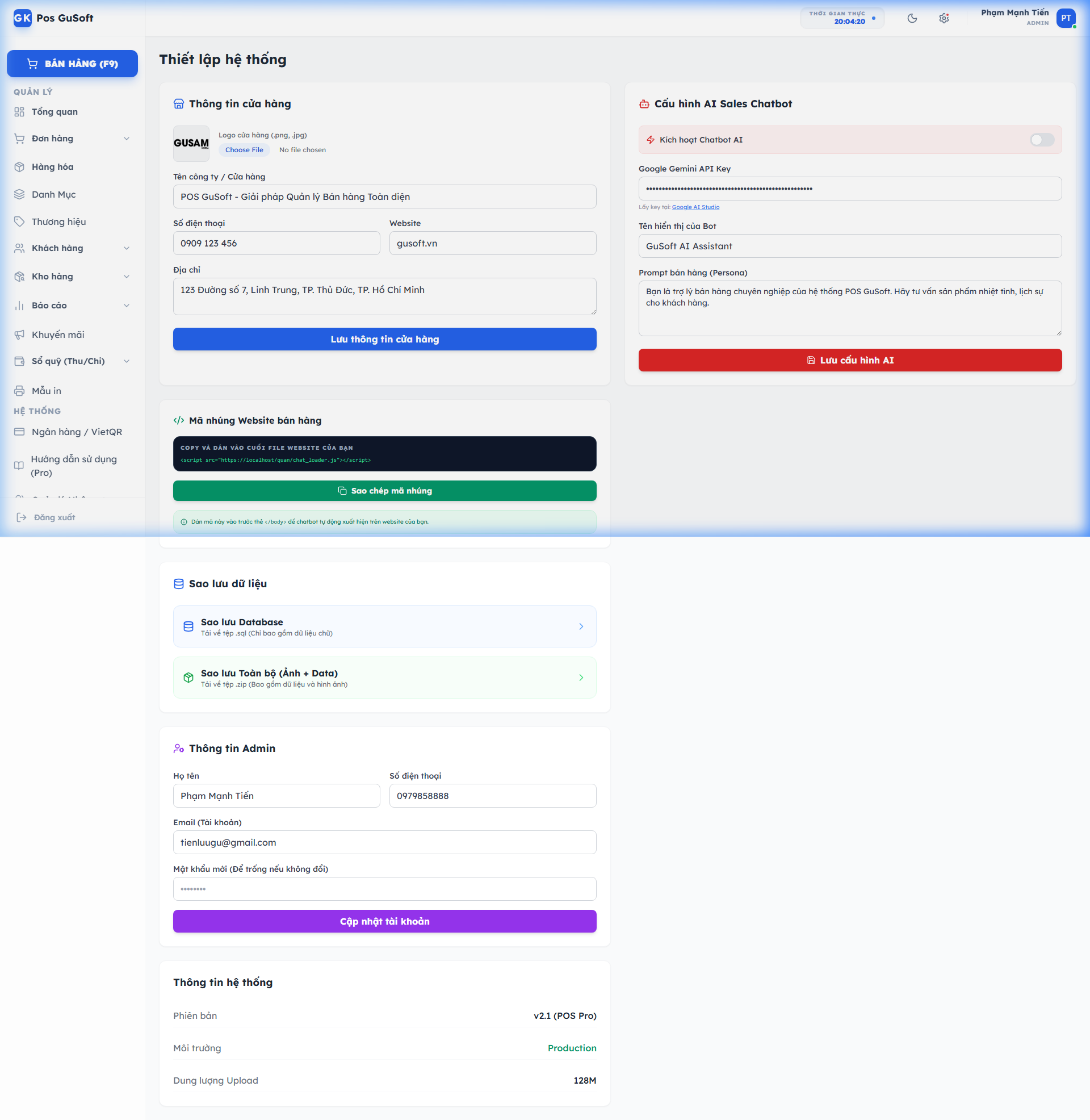The width and height of the screenshot is (1090, 1120).
Task: Open the Mẫu in printer icon
Action: click(x=19, y=391)
